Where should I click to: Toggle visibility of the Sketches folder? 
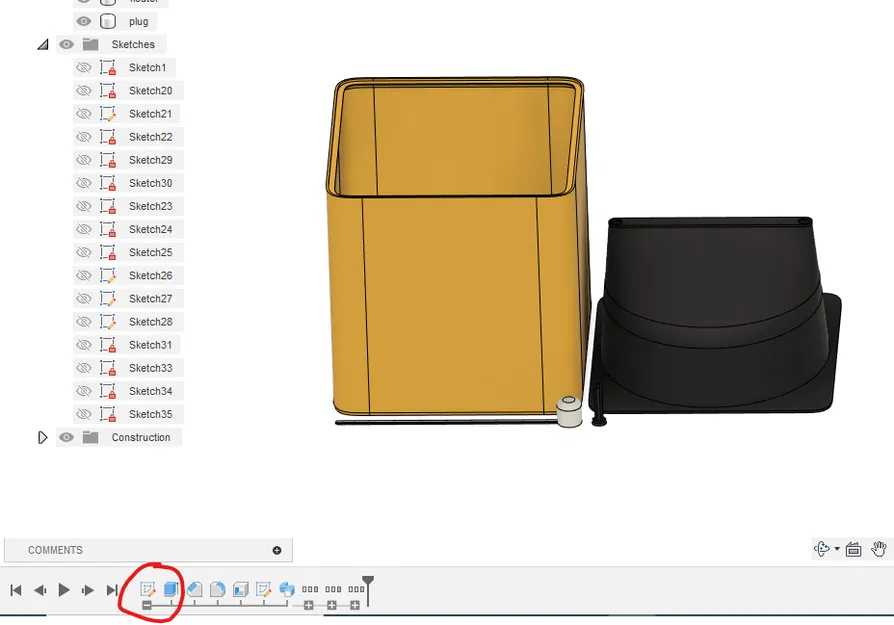point(66,44)
